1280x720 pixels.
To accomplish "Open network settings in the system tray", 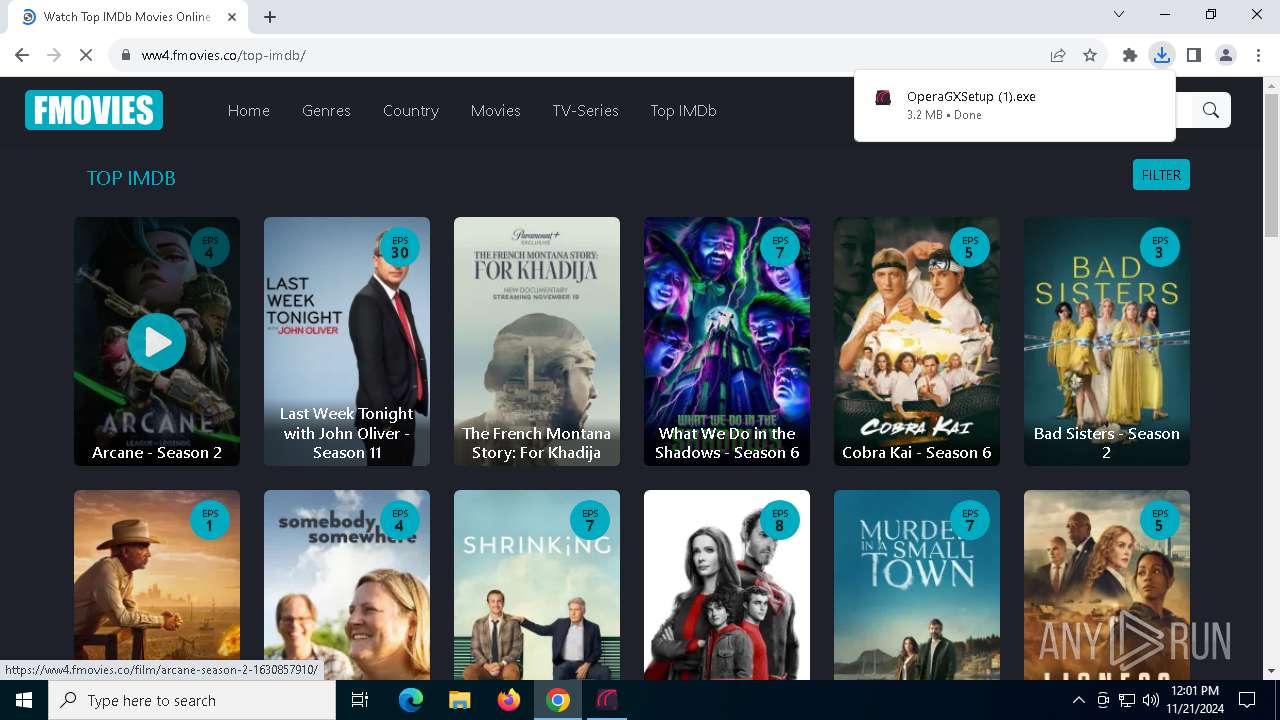I will point(1126,700).
